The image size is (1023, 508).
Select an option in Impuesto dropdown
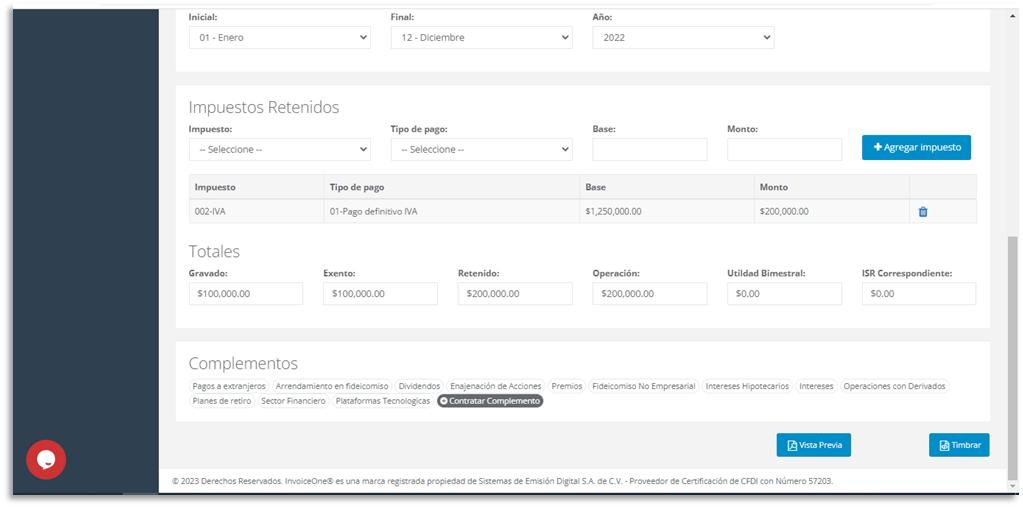click(279, 149)
